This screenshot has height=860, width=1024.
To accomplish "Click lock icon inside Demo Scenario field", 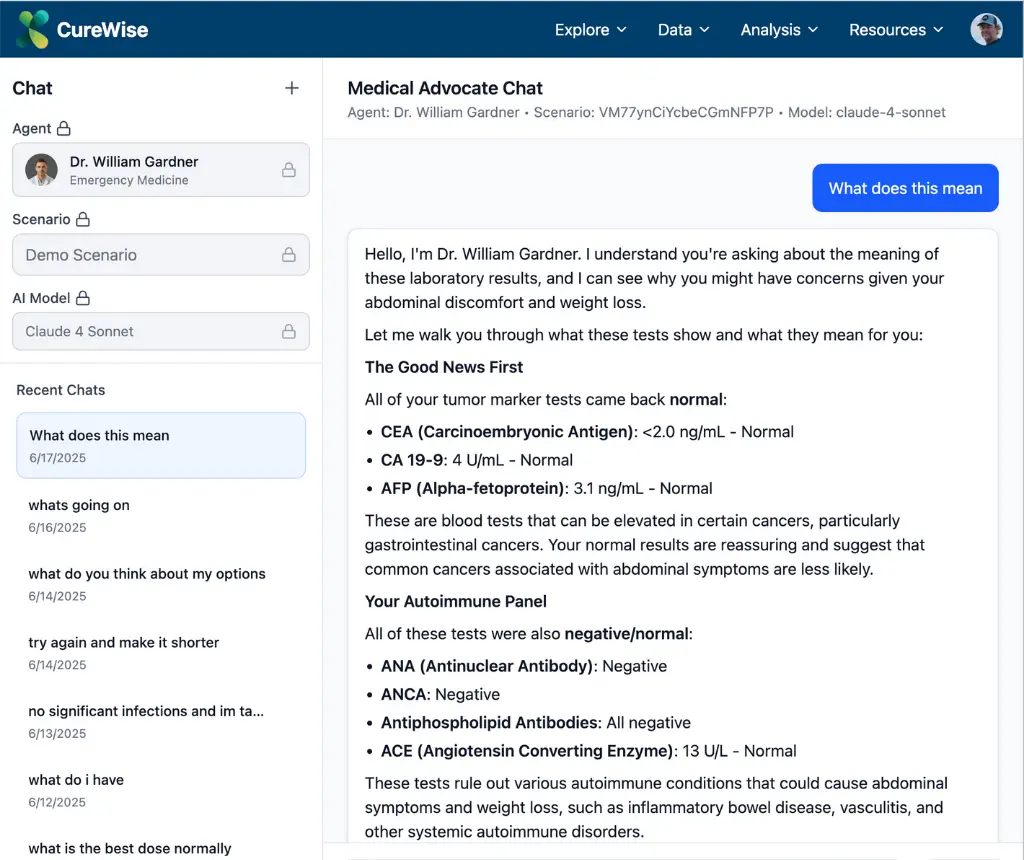I will tap(288, 255).
